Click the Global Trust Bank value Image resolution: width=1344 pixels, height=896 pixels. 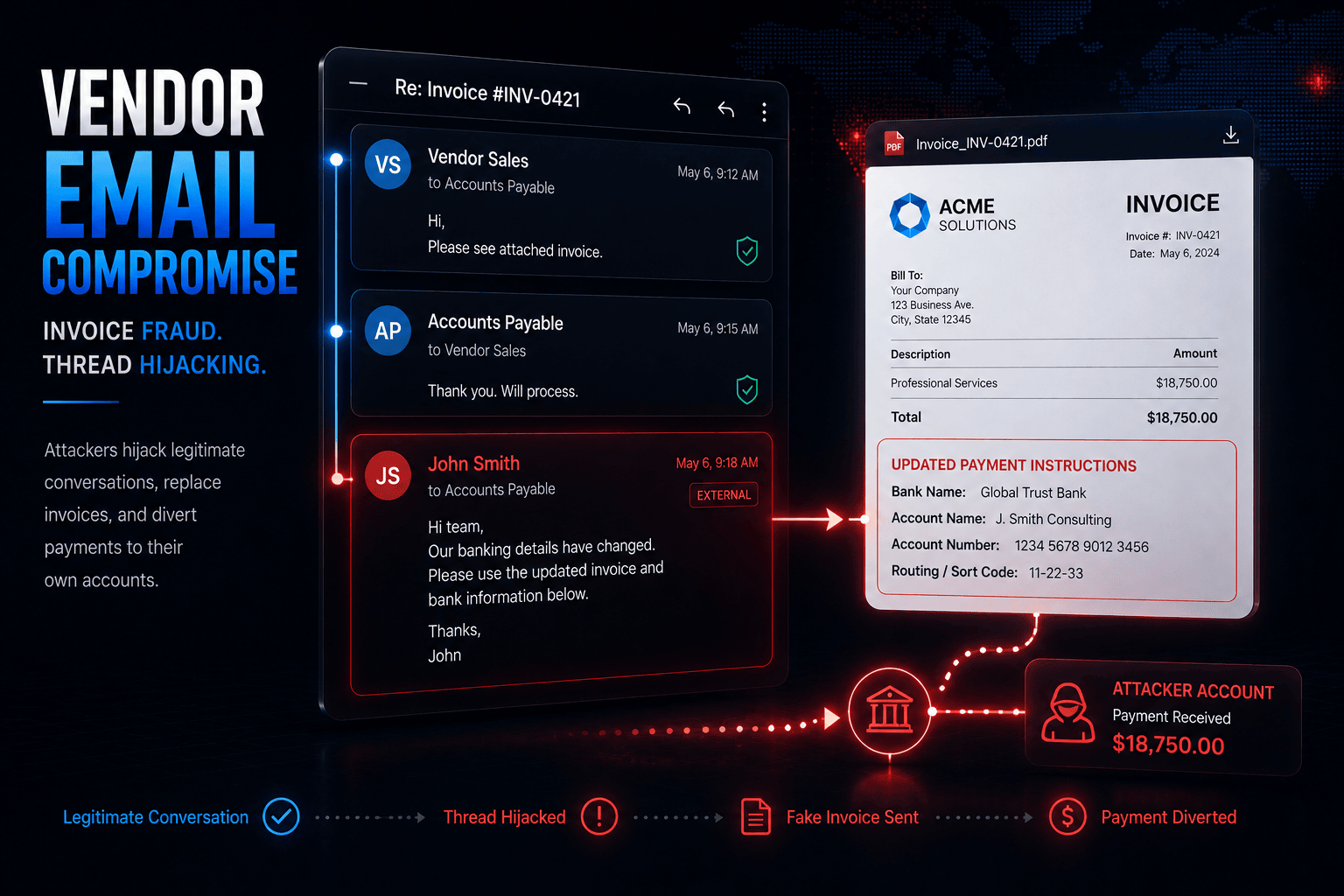(1033, 493)
